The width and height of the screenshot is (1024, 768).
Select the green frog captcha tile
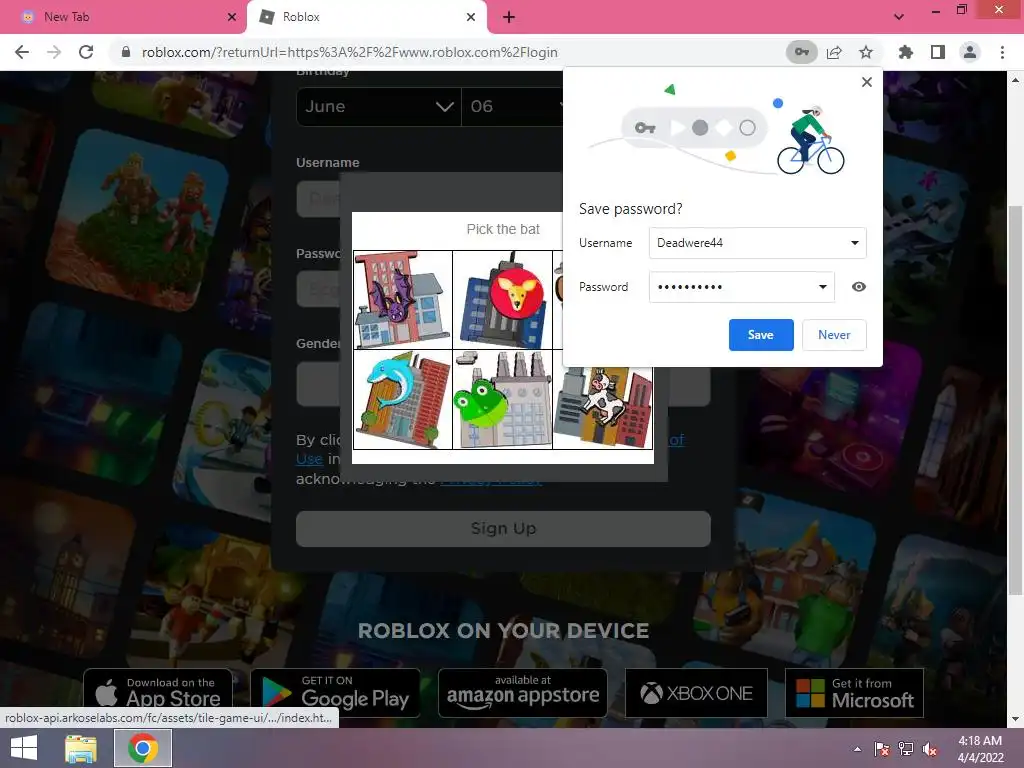tap(502, 400)
